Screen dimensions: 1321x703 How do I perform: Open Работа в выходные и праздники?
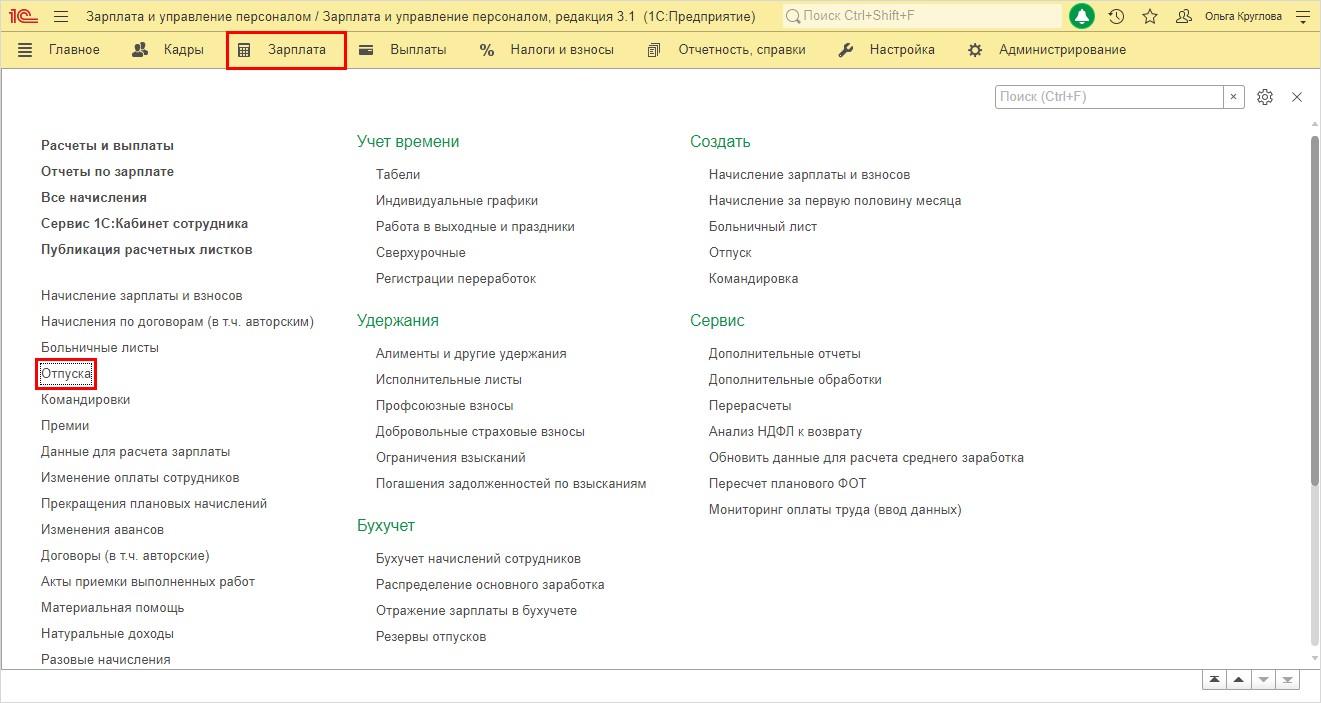point(475,226)
